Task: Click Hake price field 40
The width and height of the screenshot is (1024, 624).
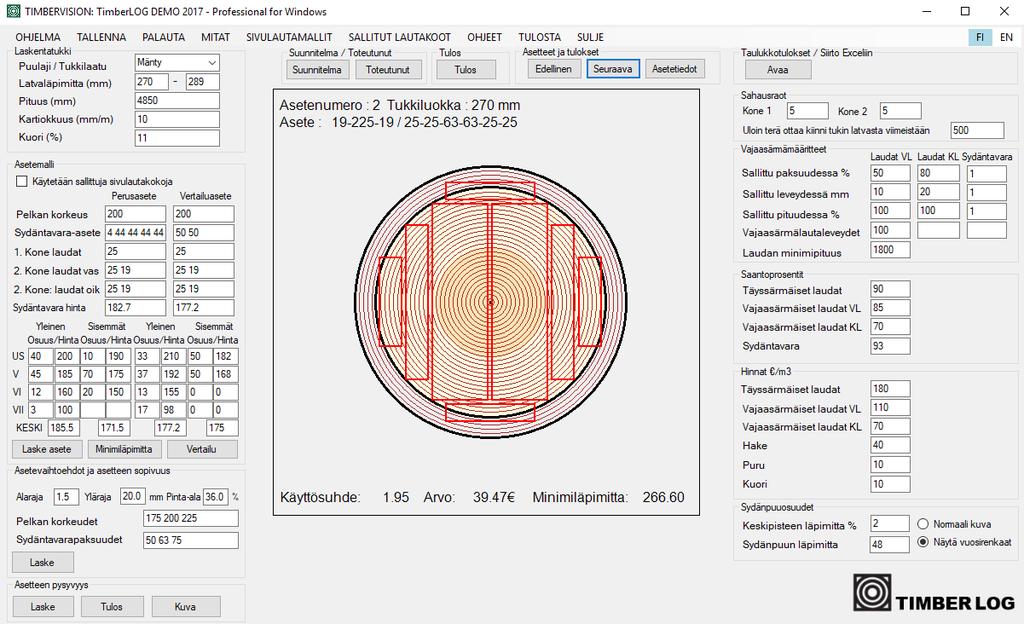Action: tap(891, 445)
